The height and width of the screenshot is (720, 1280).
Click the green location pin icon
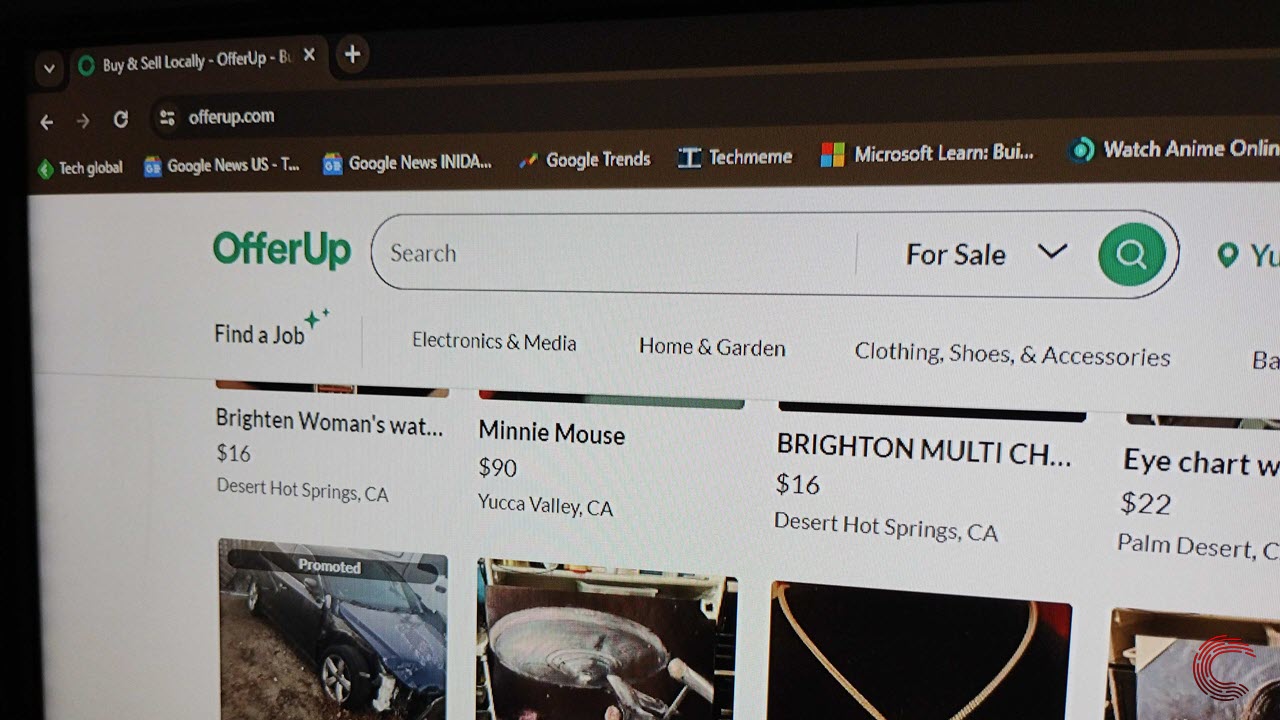click(x=1227, y=255)
